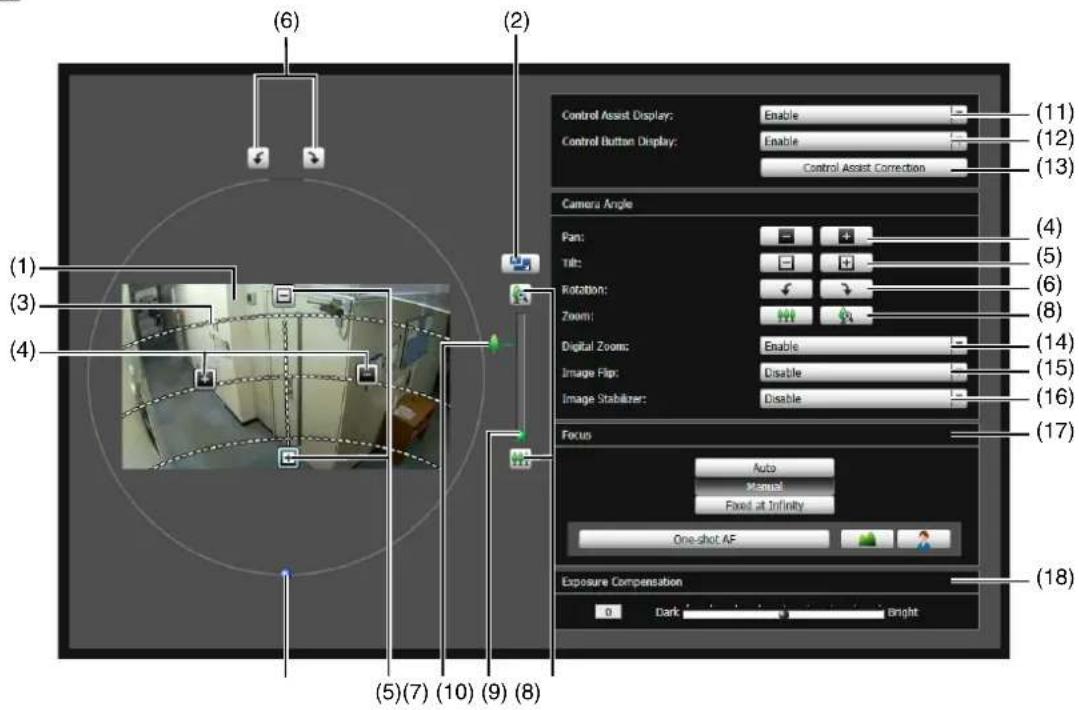Click Zoom wide button with three trees
This screenshot has width=1079, height=710.
point(786,315)
